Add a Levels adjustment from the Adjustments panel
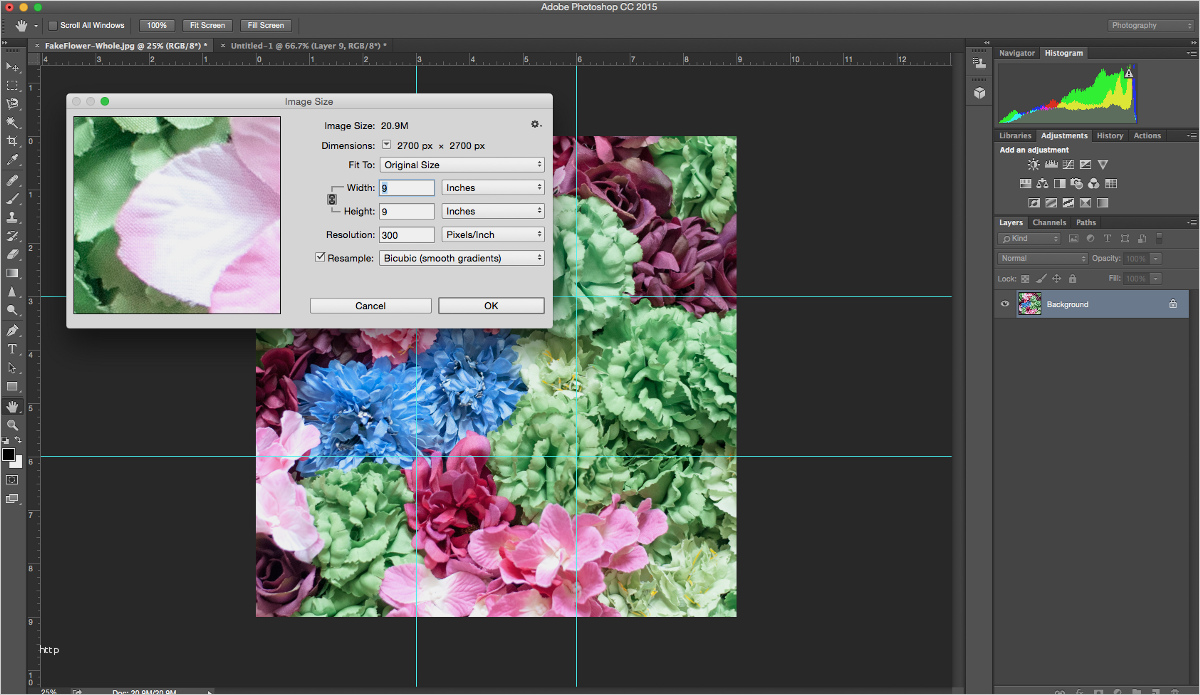This screenshot has width=1200, height=695. click(1051, 163)
